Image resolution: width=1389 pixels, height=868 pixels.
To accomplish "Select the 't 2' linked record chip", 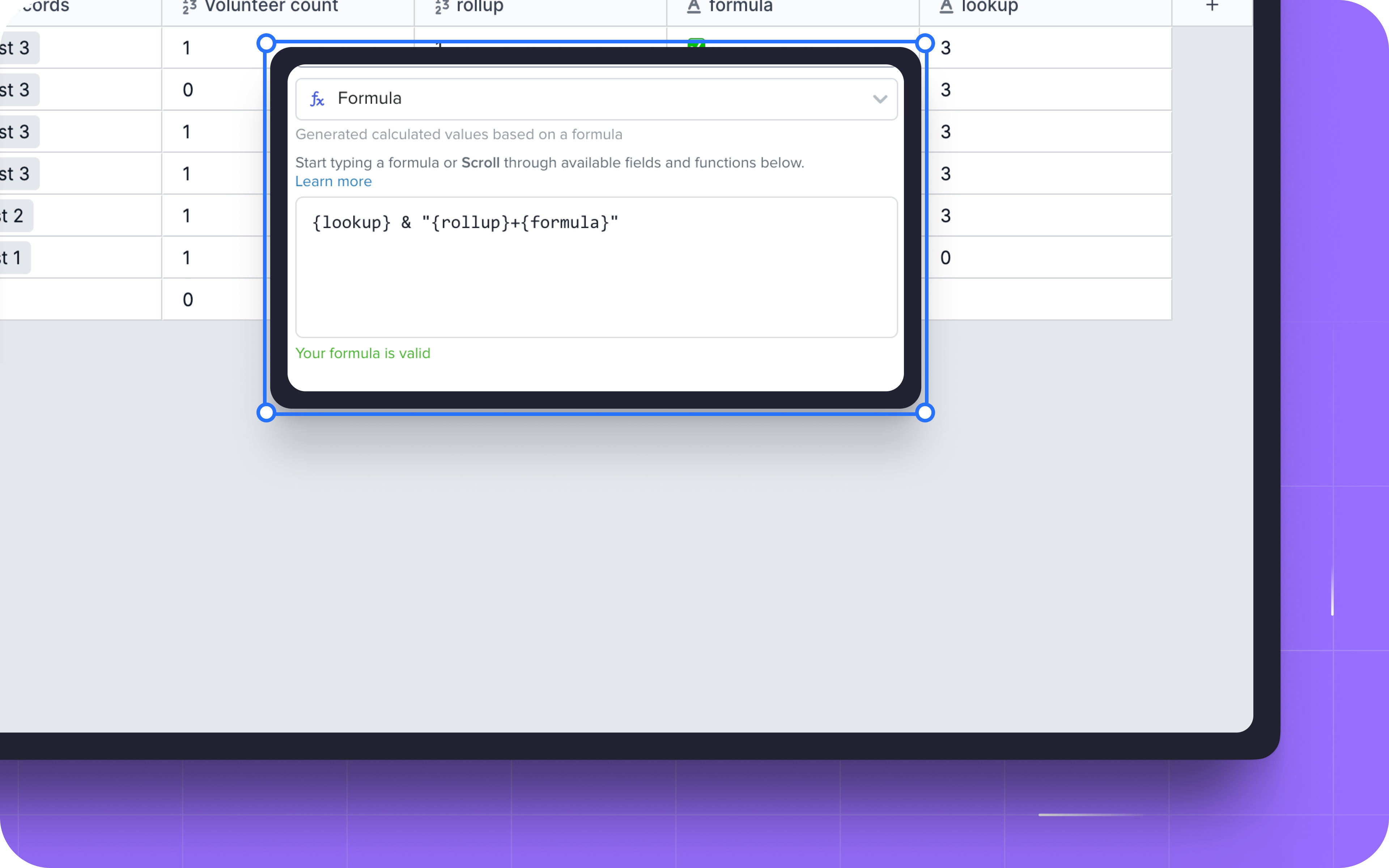I will tap(16, 216).
